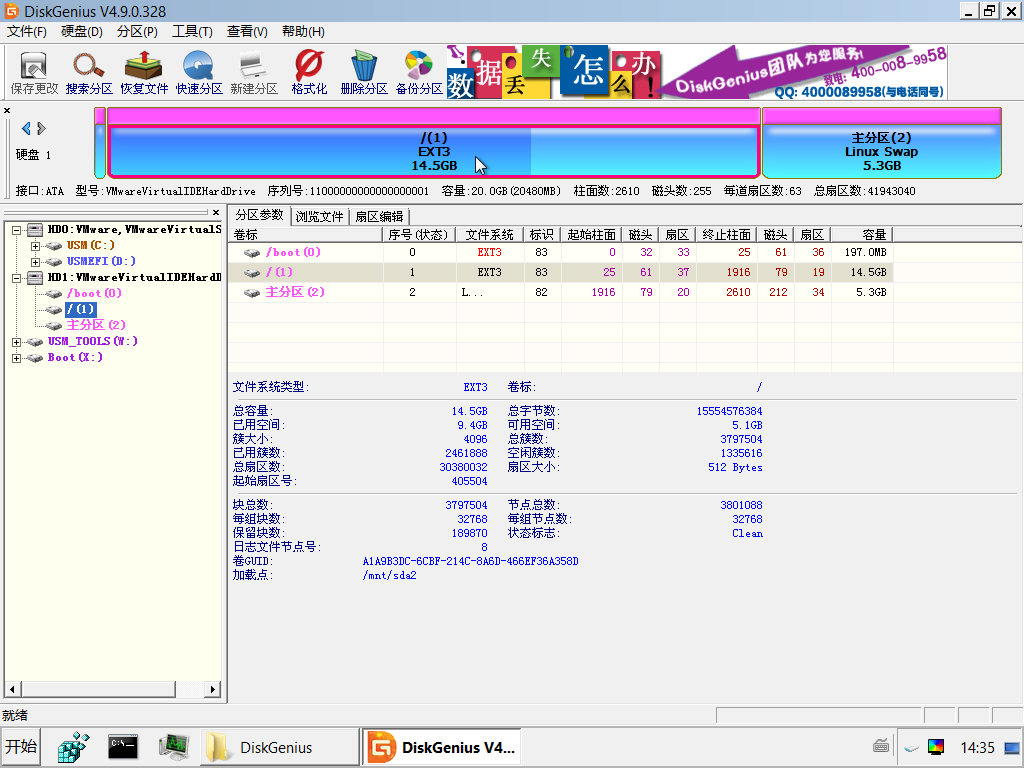Viewport: 1024px width, 768px height.
Task: Click the DiskGenius folder taskbar button
Action: point(280,747)
